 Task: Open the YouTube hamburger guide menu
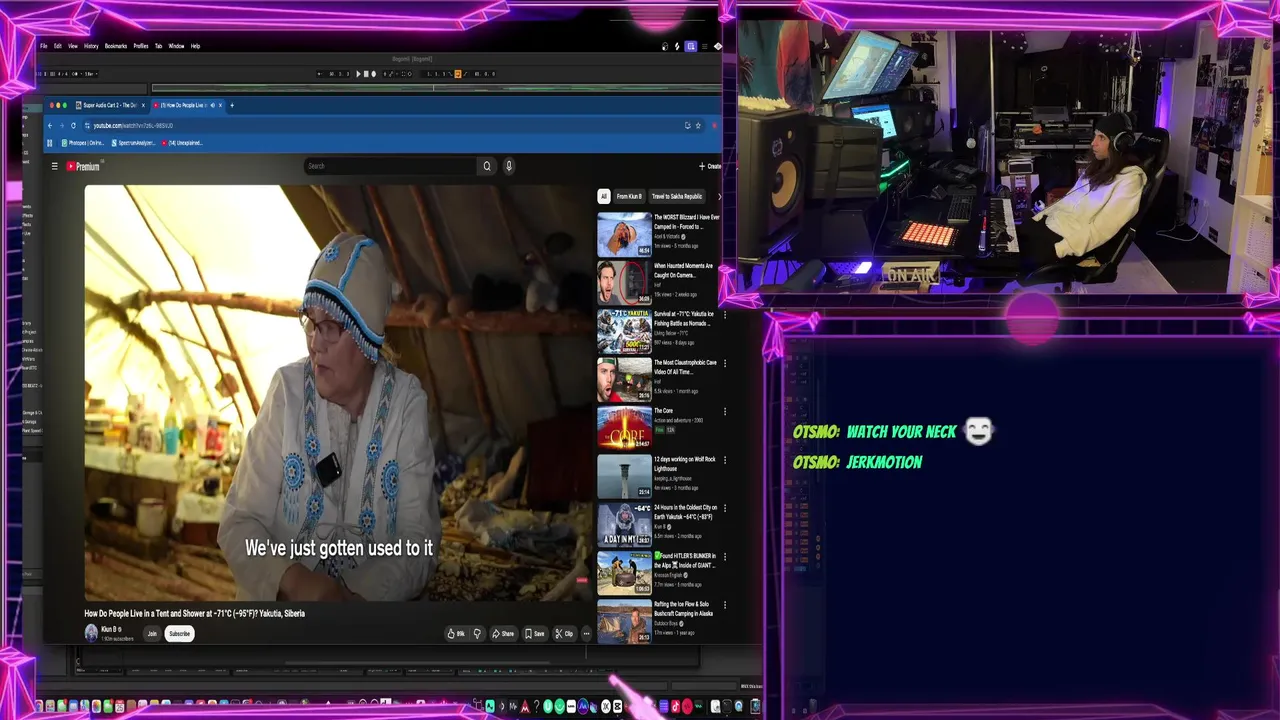[54, 166]
